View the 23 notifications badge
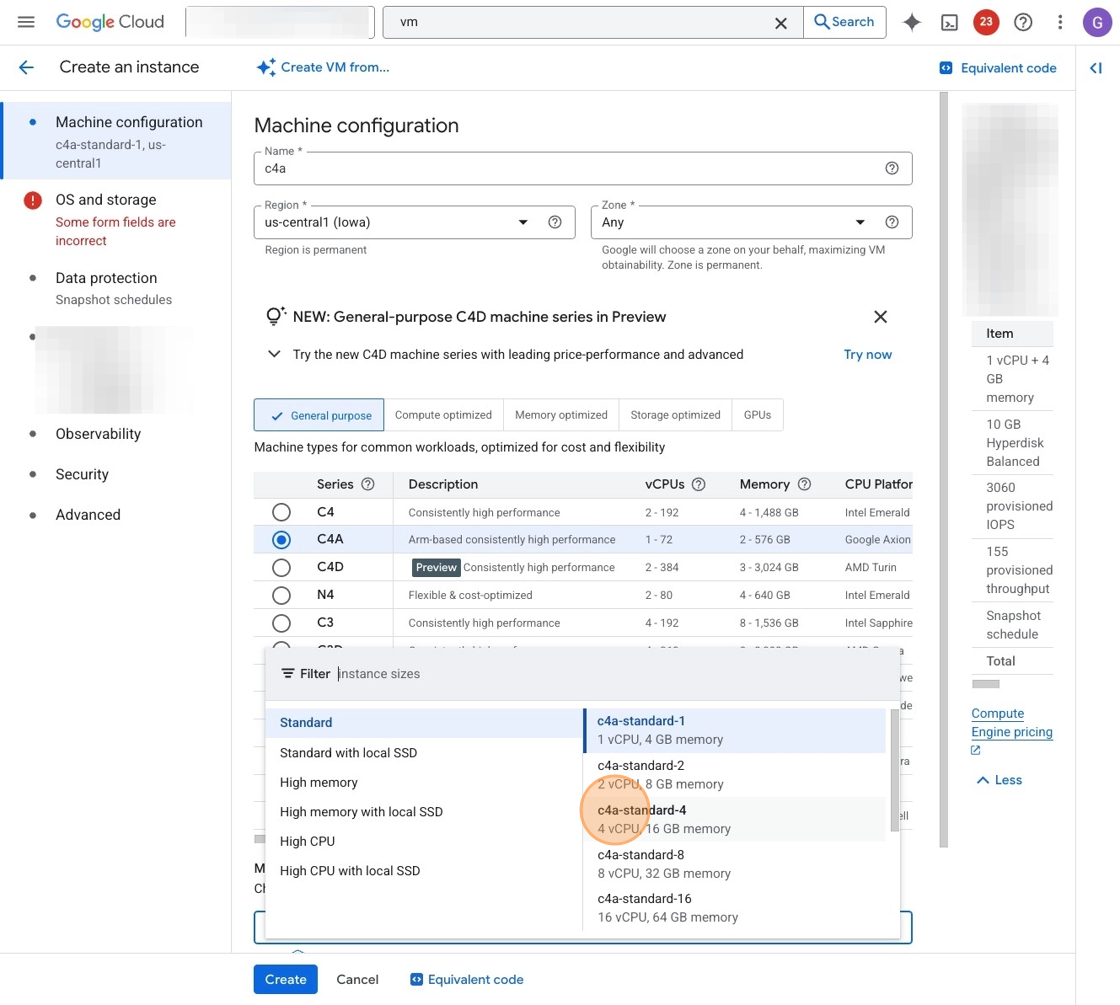1120x1005 pixels. pos(986,22)
